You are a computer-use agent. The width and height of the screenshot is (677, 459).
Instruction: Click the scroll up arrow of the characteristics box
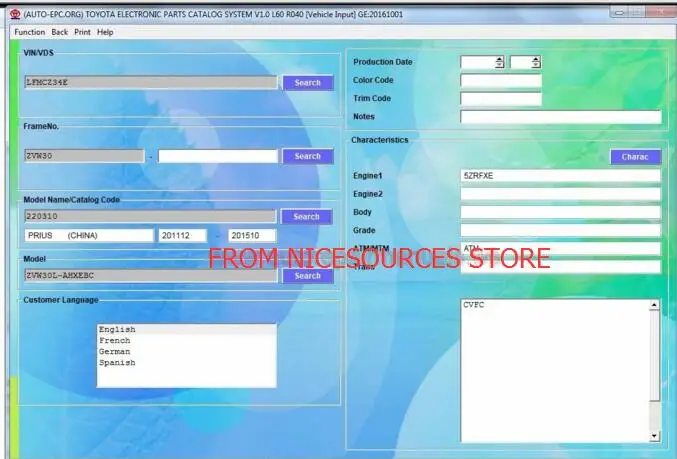[x=654, y=305]
